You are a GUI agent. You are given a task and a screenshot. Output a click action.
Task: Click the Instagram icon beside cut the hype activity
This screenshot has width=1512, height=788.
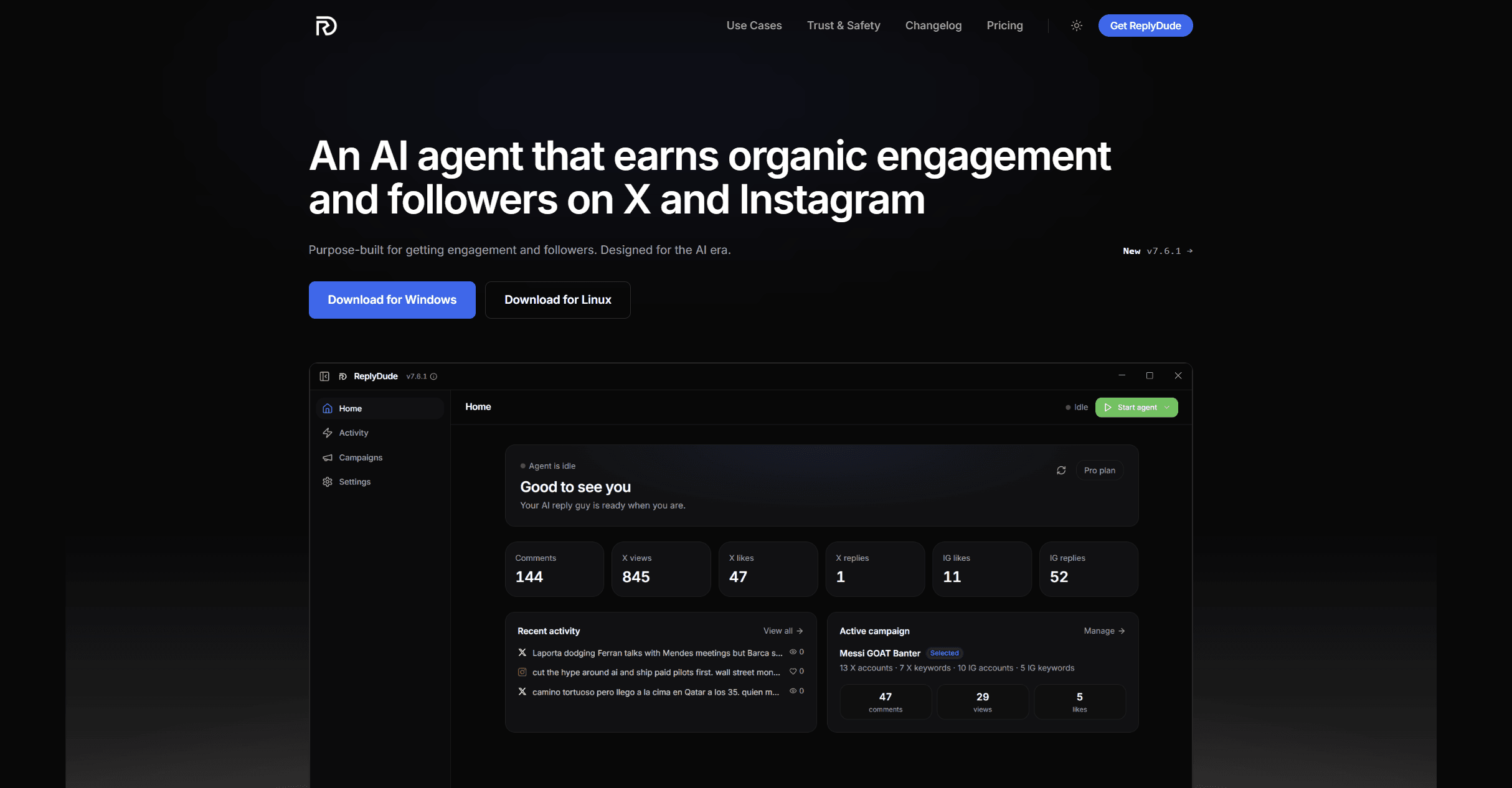(522, 672)
